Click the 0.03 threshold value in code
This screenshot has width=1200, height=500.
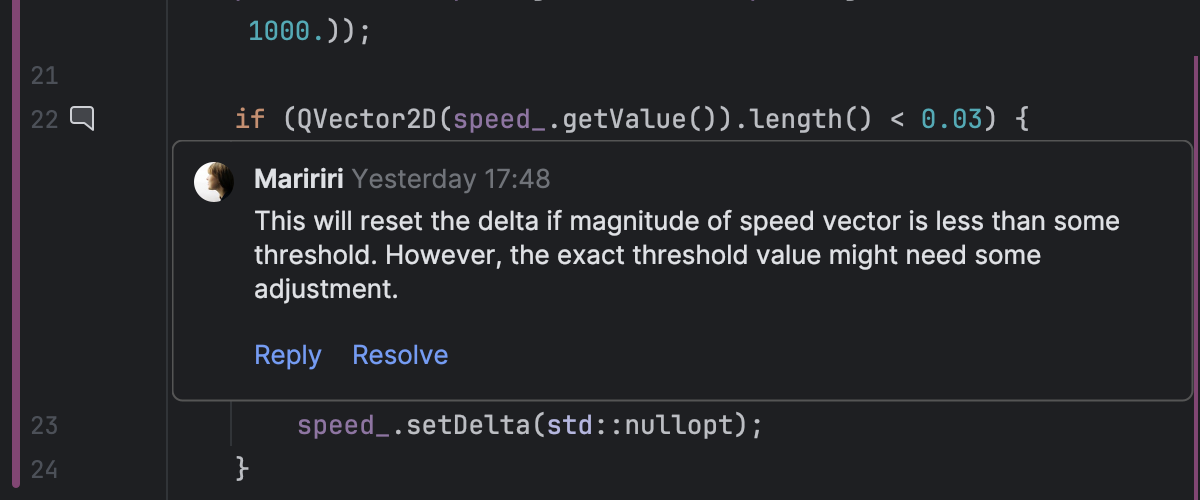pos(952,120)
